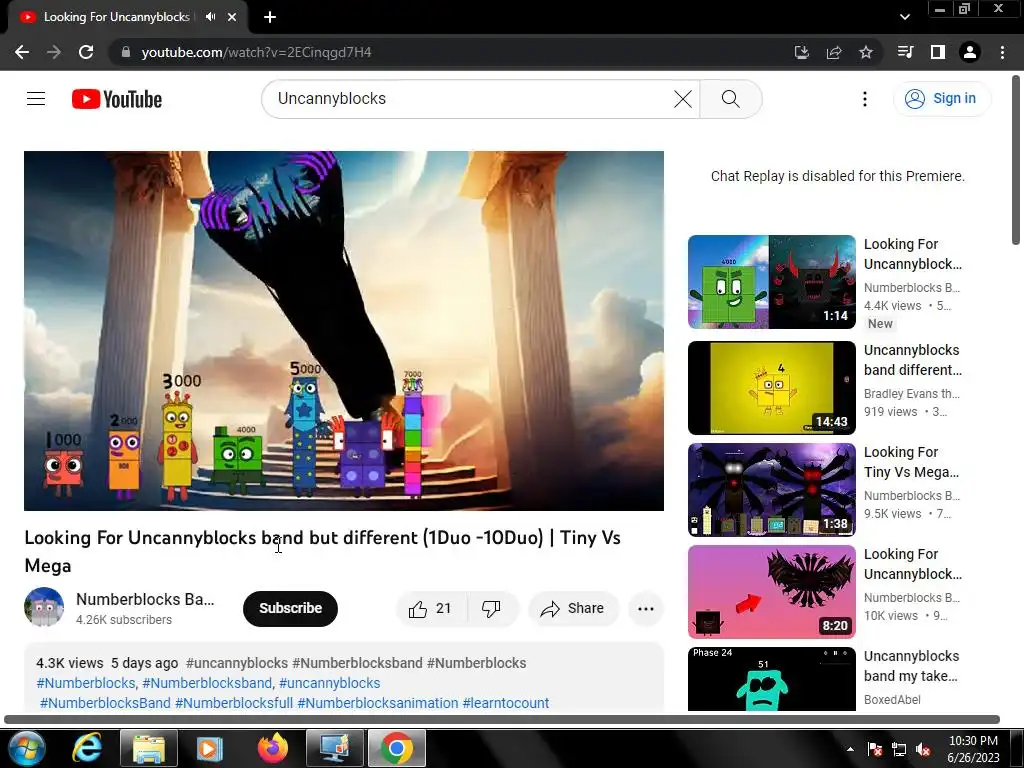
Task: Click #Numberblocksanimation hashtag
Action: click(377, 703)
